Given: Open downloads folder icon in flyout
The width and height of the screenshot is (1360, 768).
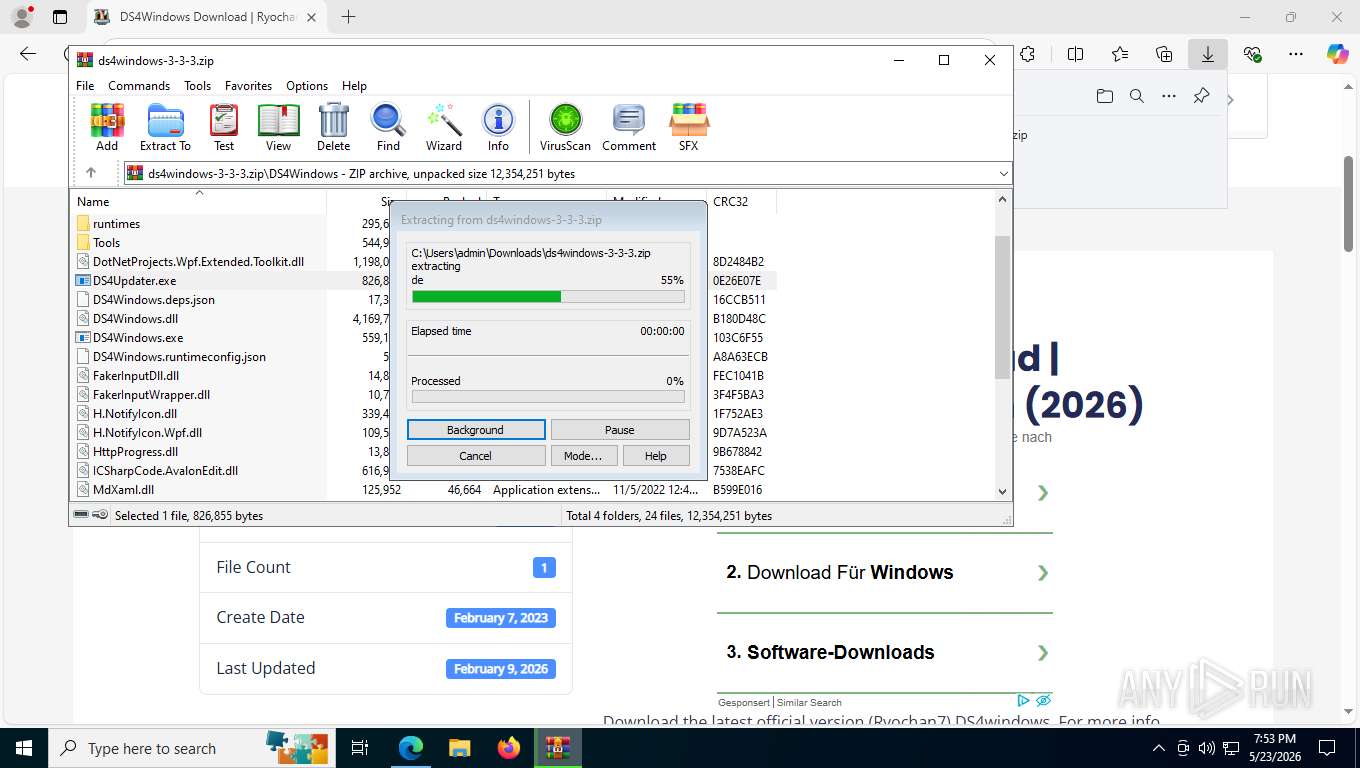Looking at the screenshot, I should click(x=1104, y=96).
